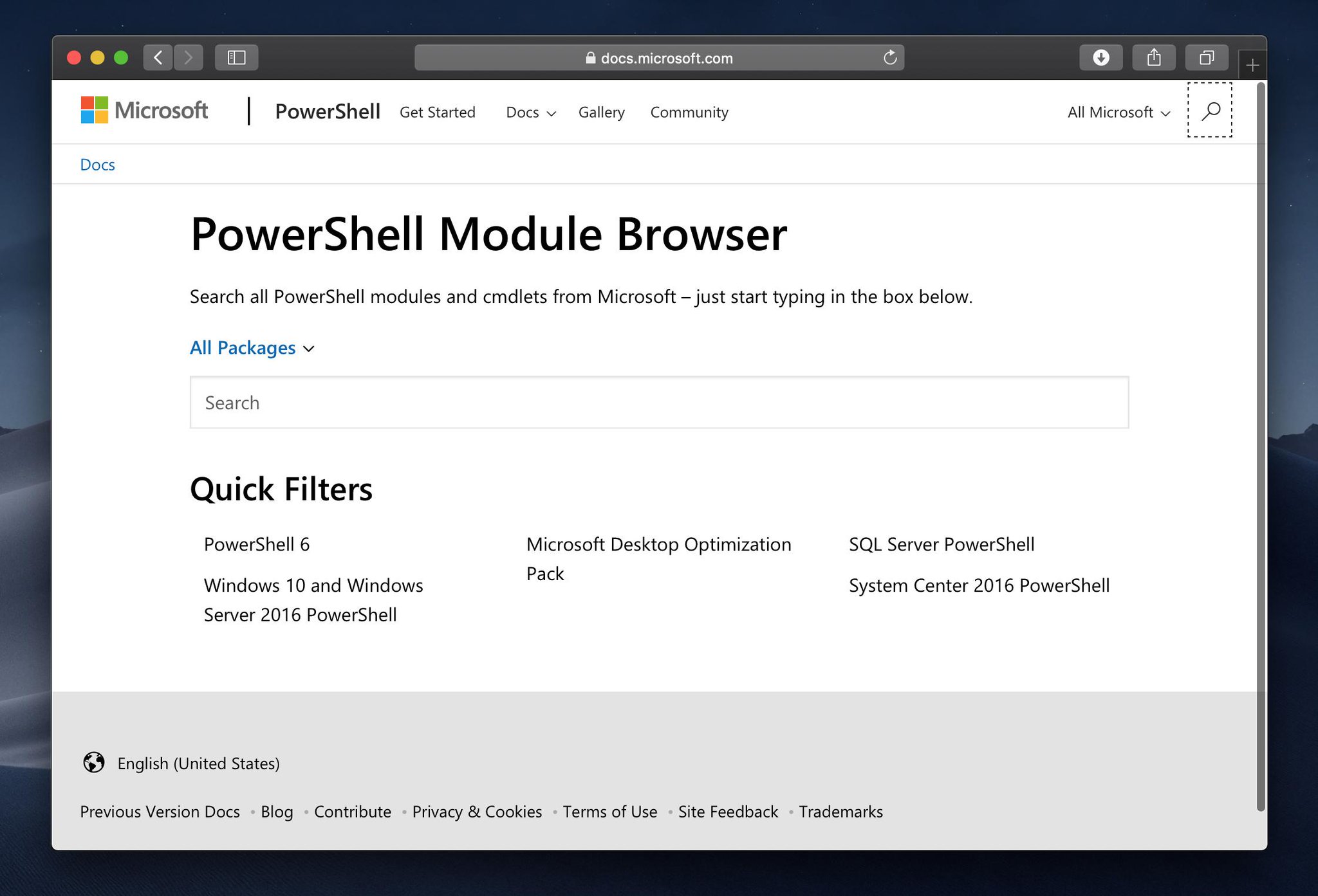
Task: Open the Safari share icon
Action: click(x=1154, y=58)
